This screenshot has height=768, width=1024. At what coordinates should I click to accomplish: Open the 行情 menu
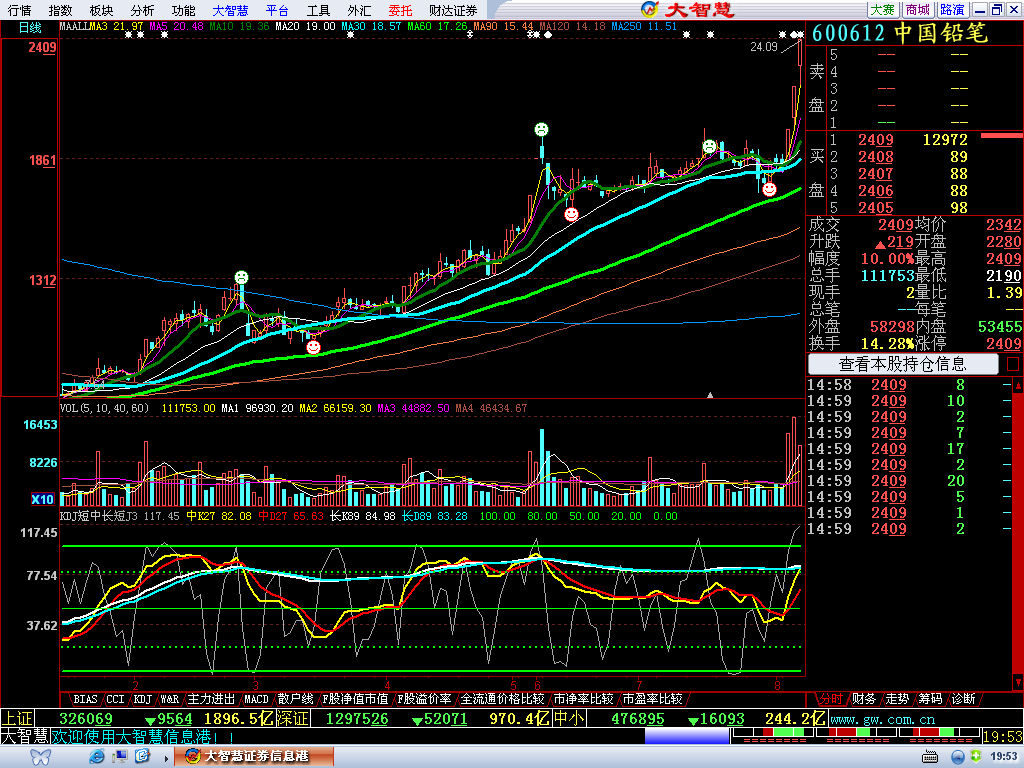(20, 10)
